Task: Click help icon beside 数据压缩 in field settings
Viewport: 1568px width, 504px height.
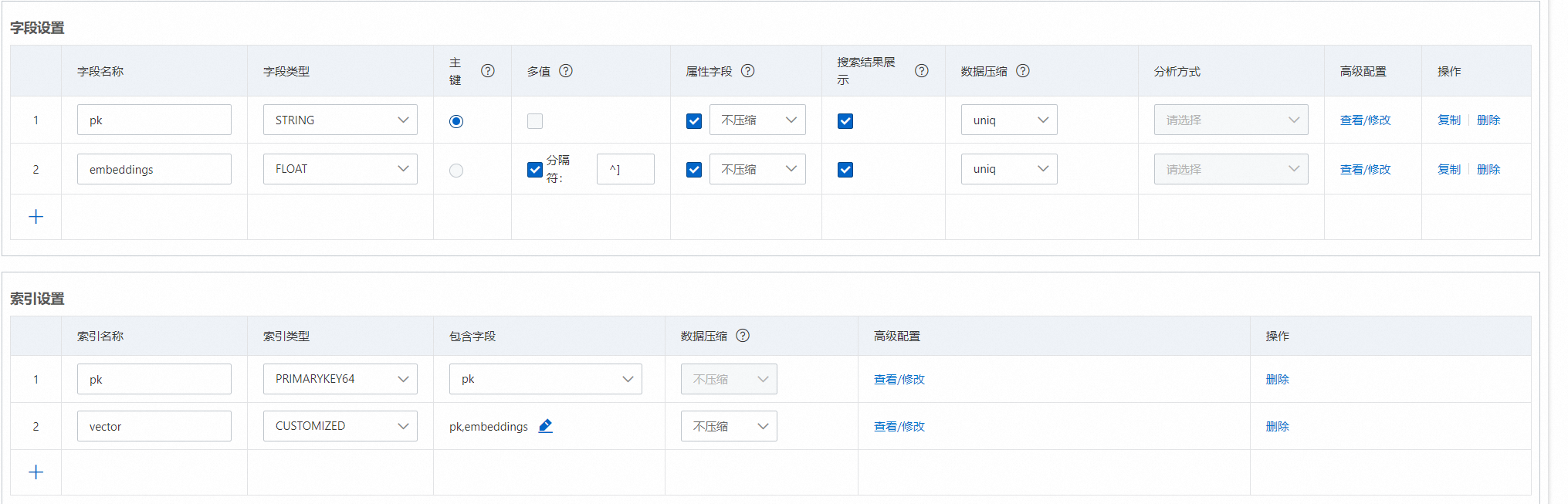Action: tap(1023, 71)
